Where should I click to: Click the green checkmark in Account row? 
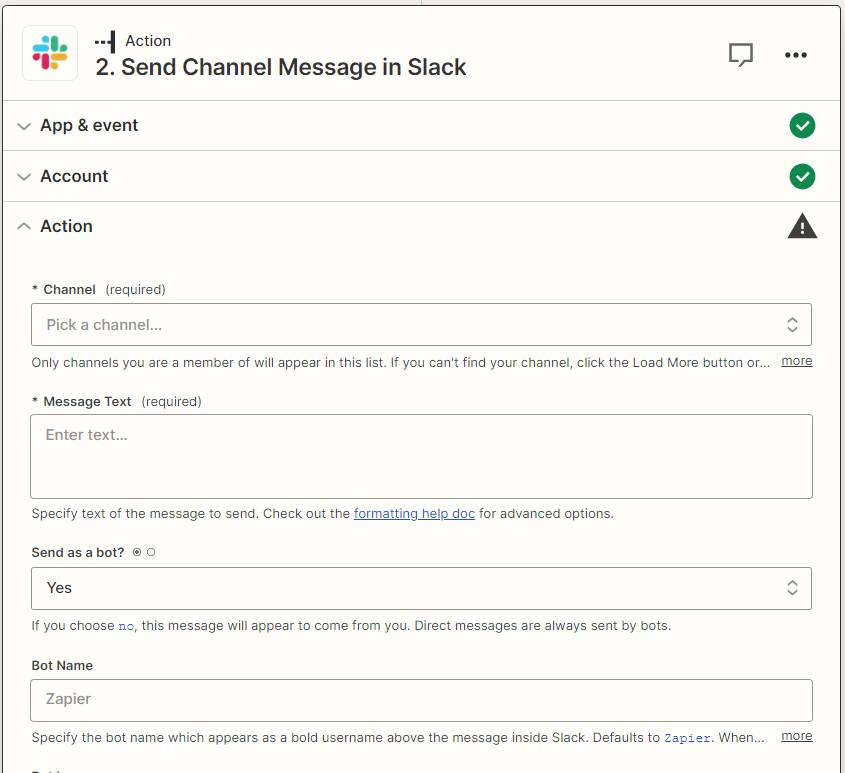coord(802,177)
